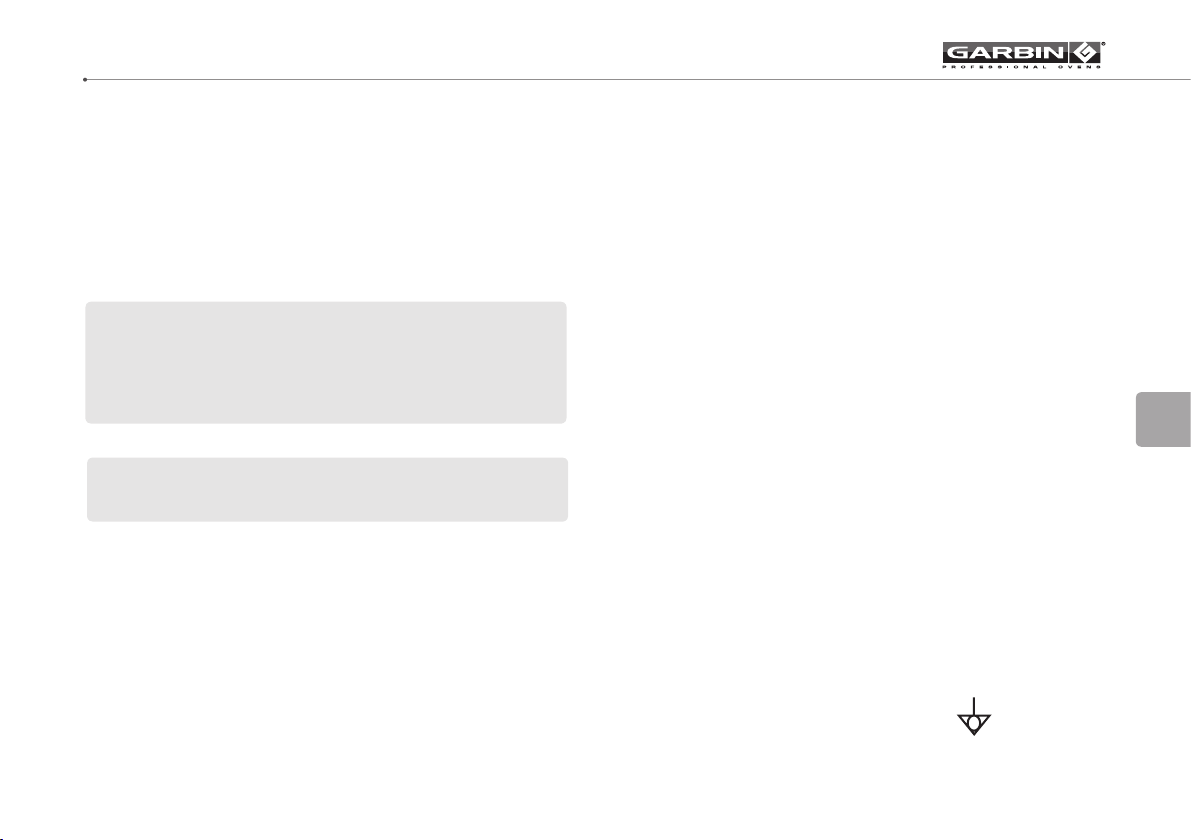Click inside the larger upper gray box

[325, 362]
